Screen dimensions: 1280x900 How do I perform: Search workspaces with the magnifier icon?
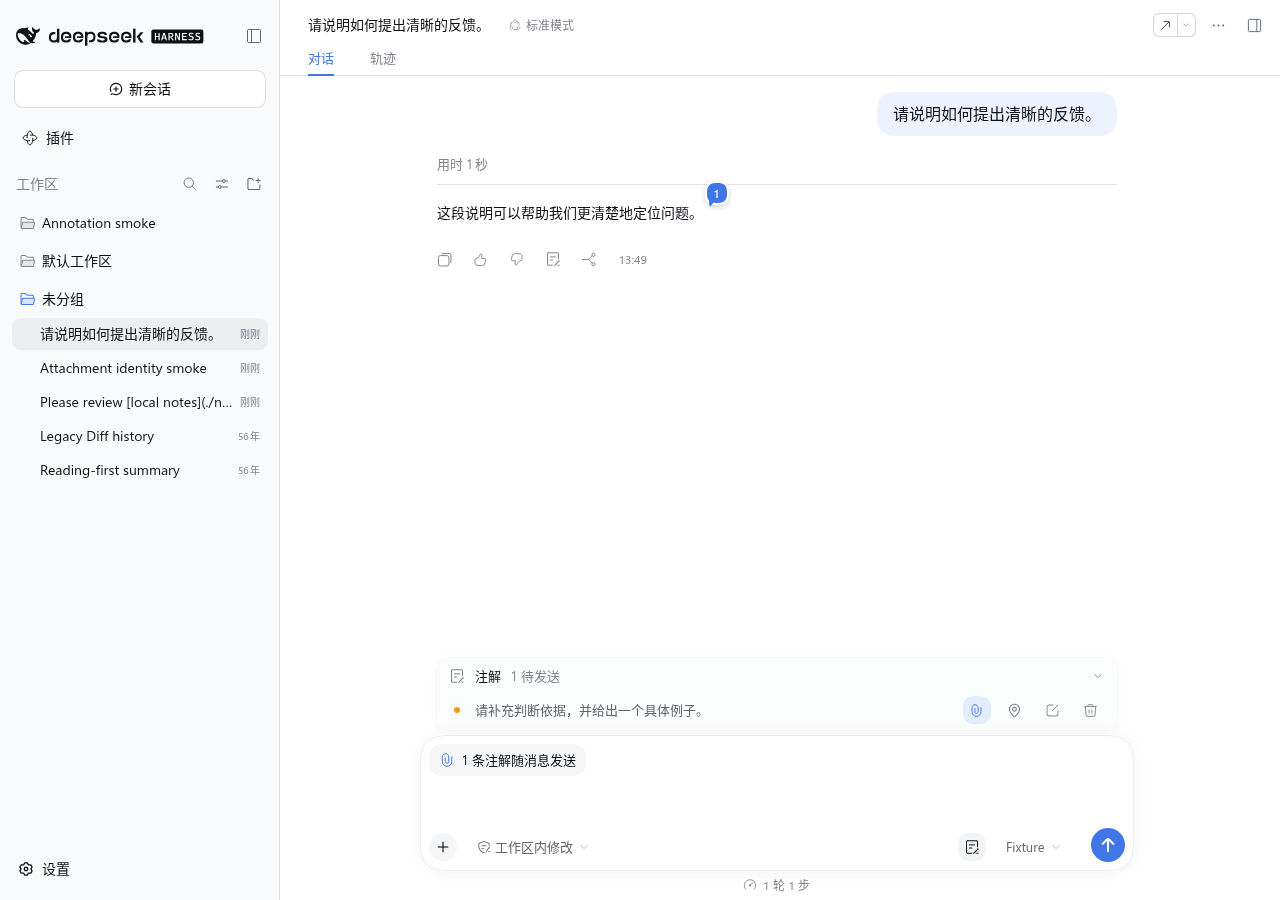190,184
